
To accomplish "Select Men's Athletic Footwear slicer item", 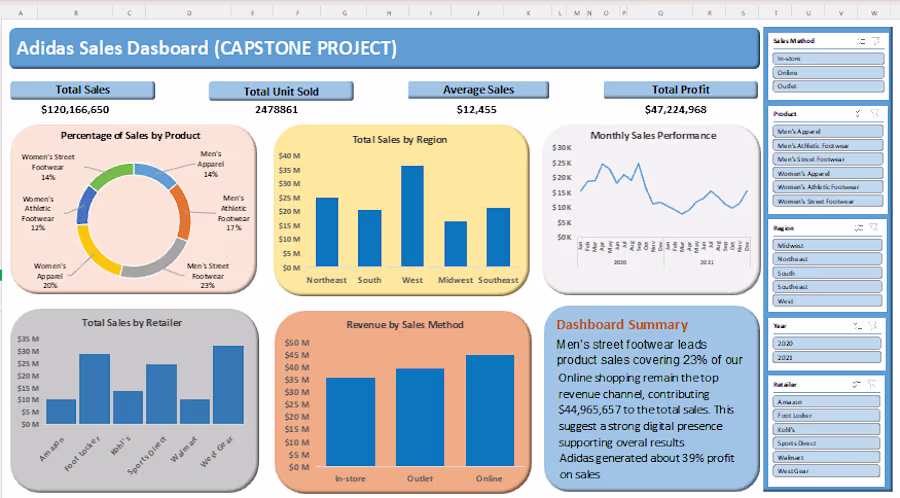I will pyautogui.click(x=828, y=145).
